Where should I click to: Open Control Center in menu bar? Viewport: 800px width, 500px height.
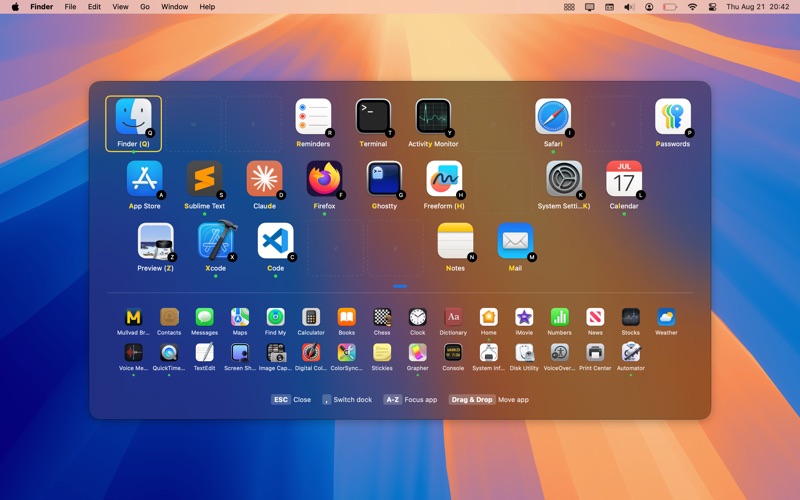(x=712, y=7)
